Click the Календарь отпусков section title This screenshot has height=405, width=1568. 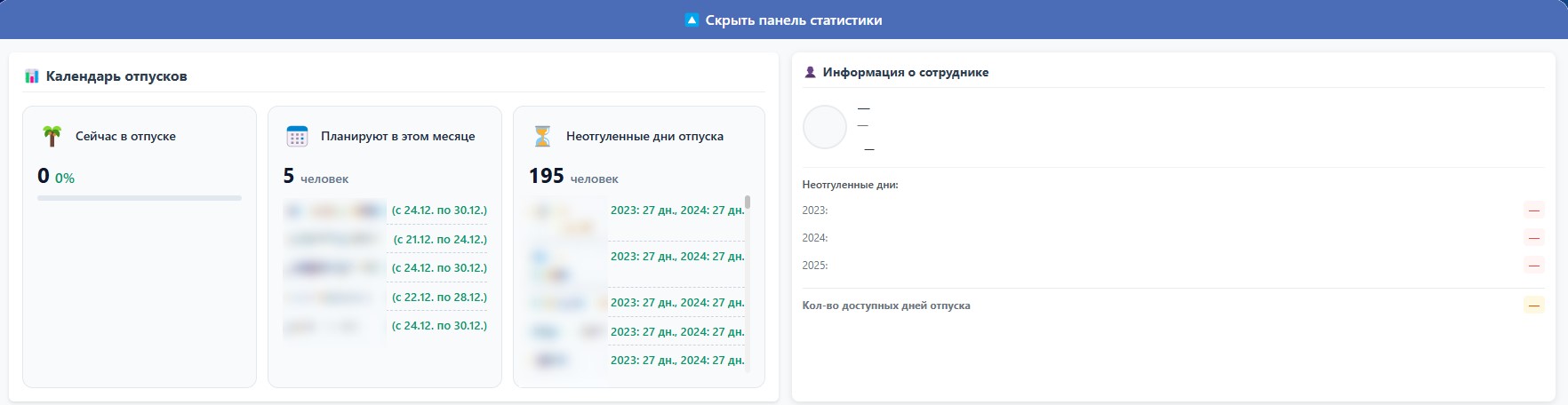116,76
